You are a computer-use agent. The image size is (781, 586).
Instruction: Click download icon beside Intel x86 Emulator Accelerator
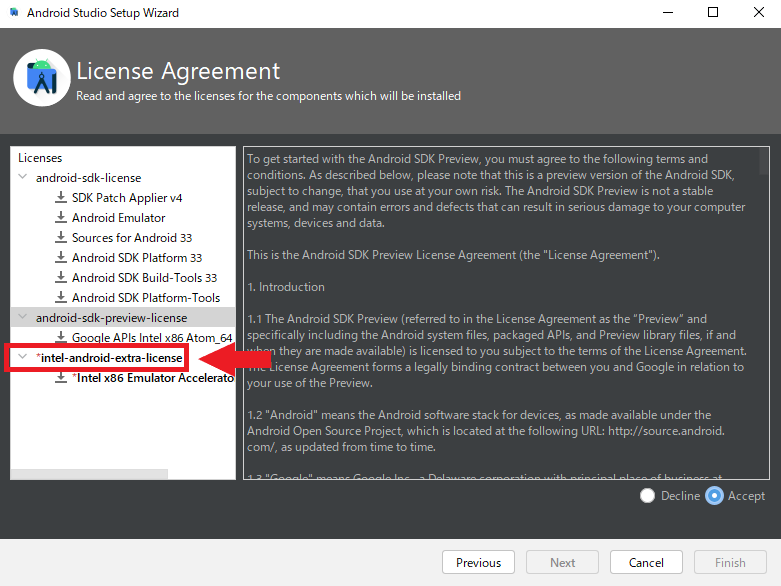point(61,377)
